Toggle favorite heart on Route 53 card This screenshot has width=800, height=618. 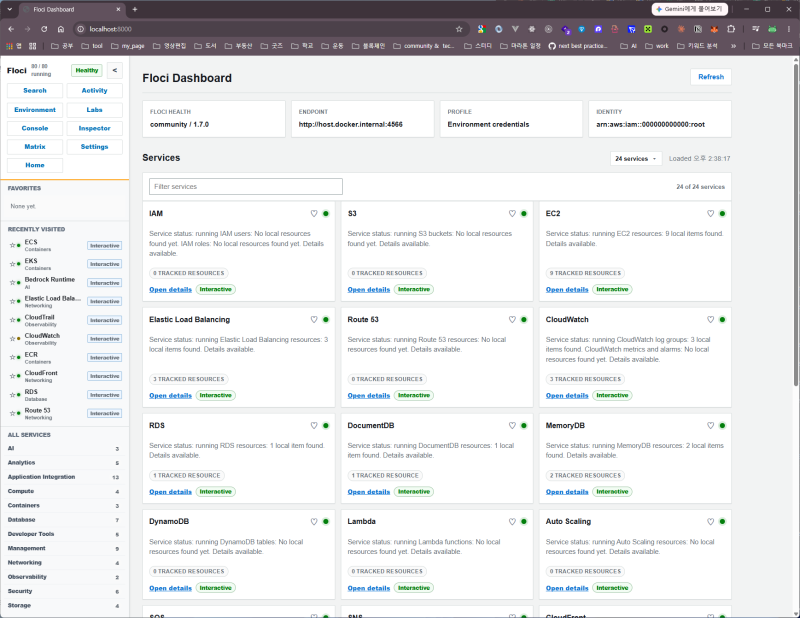(x=512, y=319)
